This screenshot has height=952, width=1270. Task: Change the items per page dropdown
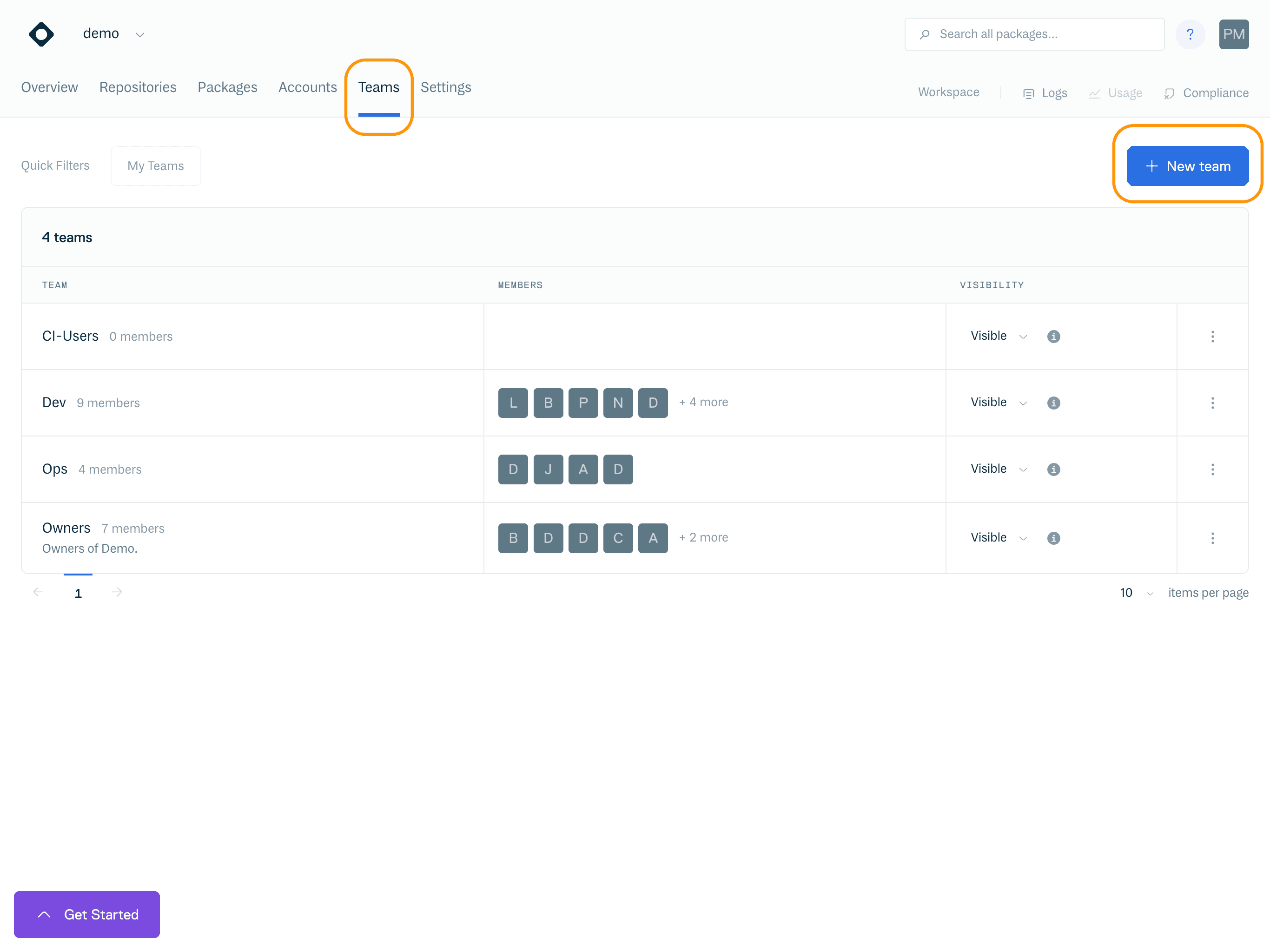(1136, 593)
